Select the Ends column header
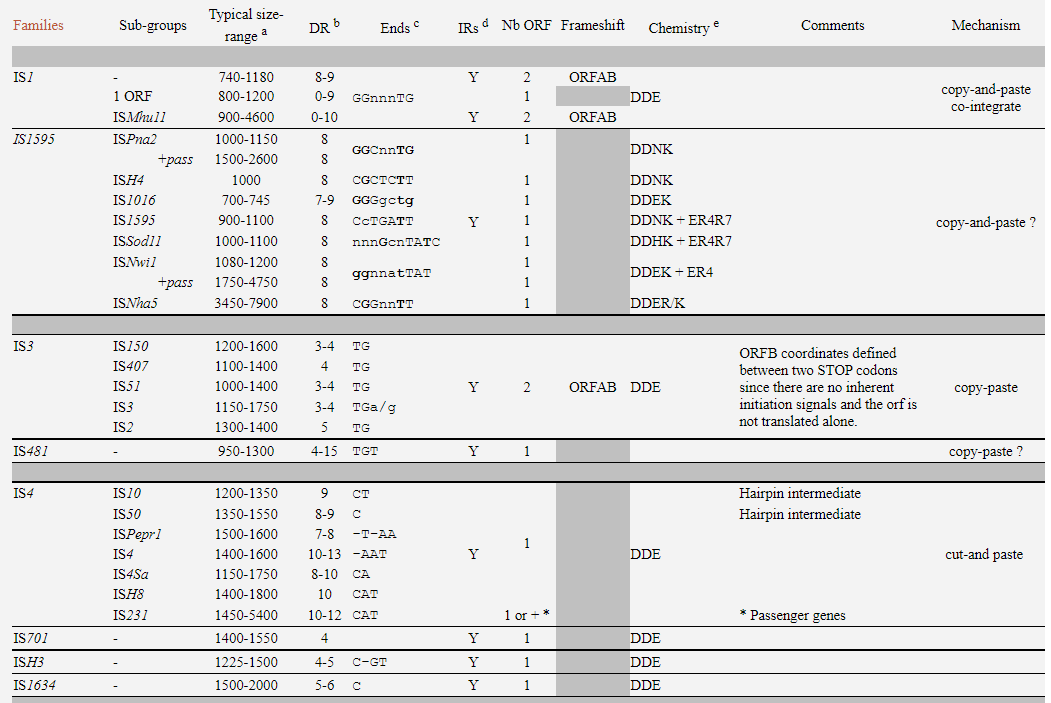The height and width of the screenshot is (703, 1051). pos(399,28)
